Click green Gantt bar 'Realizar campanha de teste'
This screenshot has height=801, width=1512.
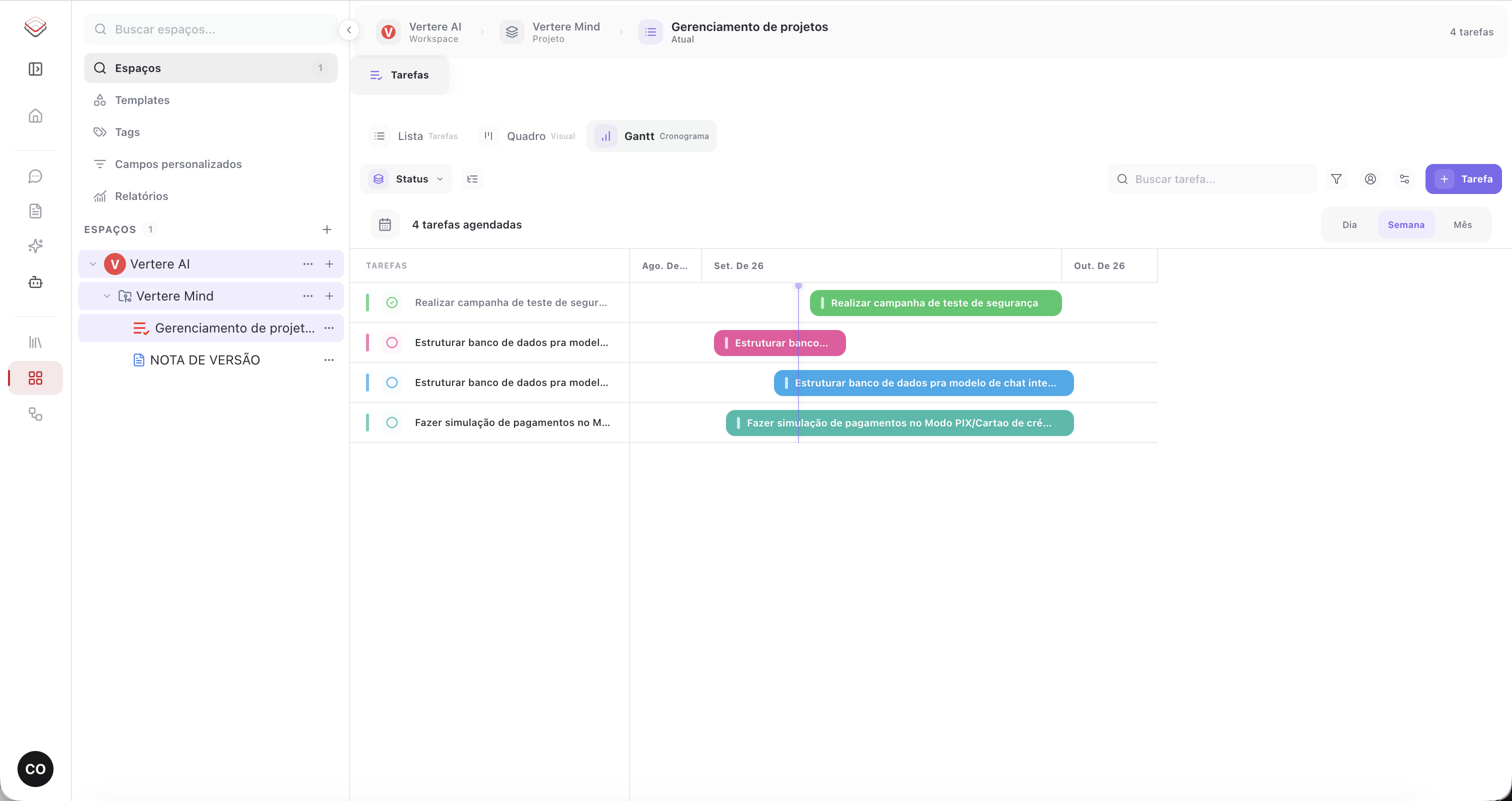[935, 303]
